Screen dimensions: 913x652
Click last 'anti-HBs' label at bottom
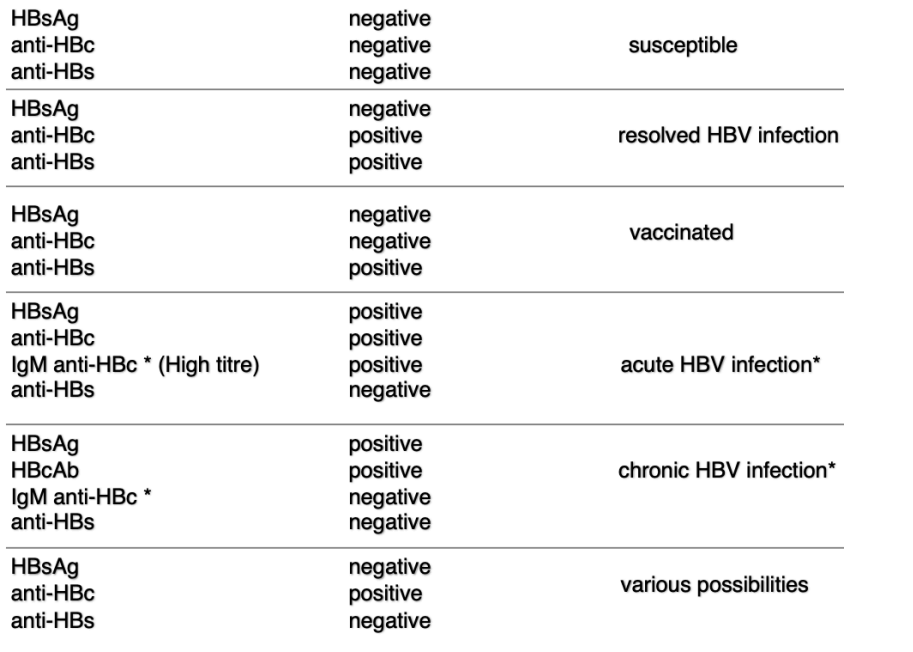pos(52,621)
